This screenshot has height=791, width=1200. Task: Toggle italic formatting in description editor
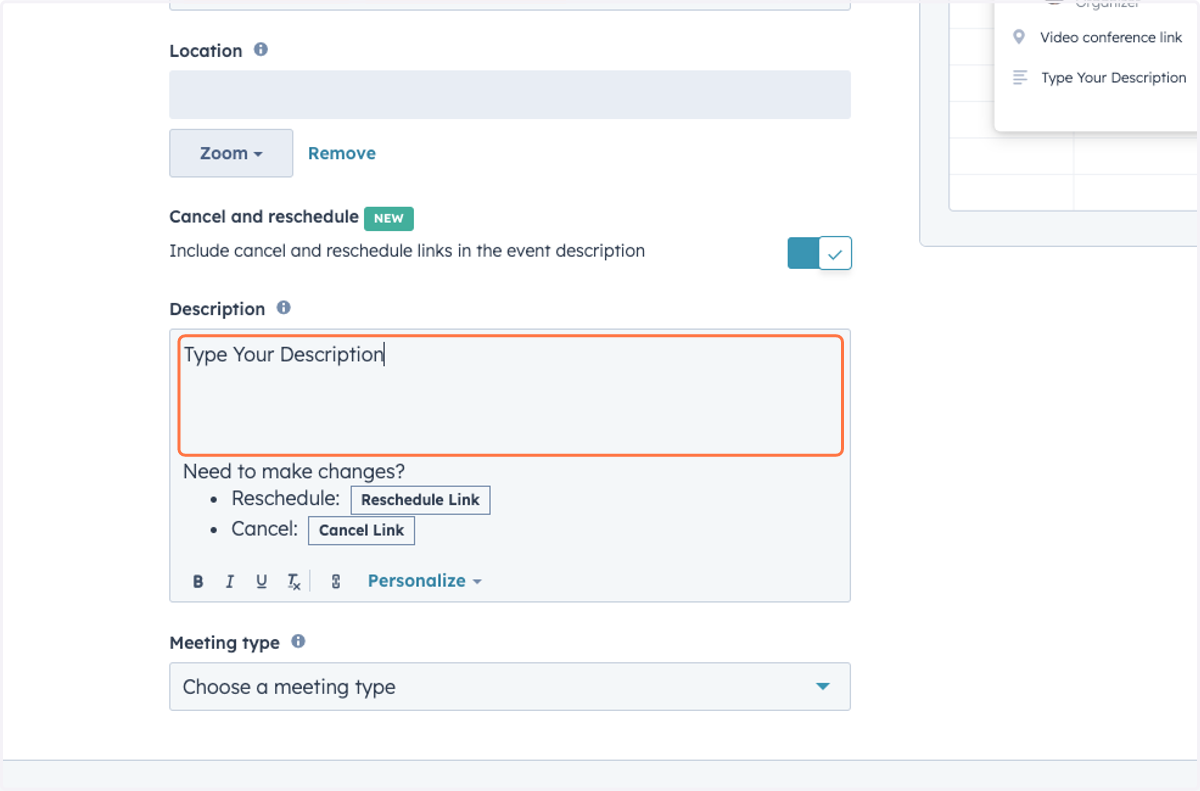[230, 581]
